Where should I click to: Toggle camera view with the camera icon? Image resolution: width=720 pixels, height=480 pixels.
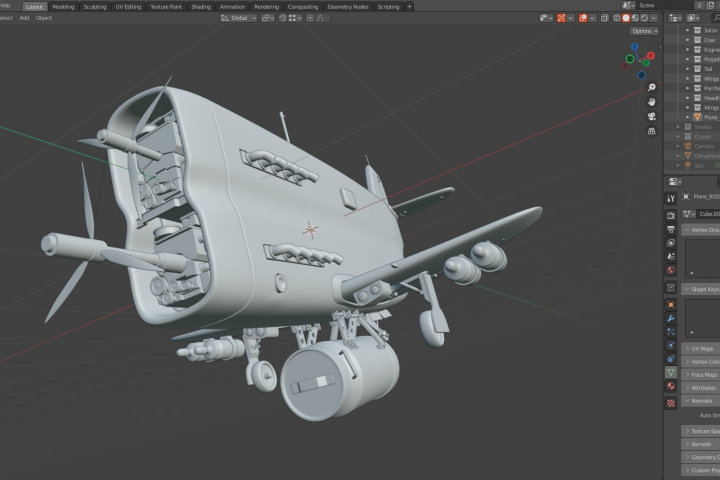pos(652,117)
